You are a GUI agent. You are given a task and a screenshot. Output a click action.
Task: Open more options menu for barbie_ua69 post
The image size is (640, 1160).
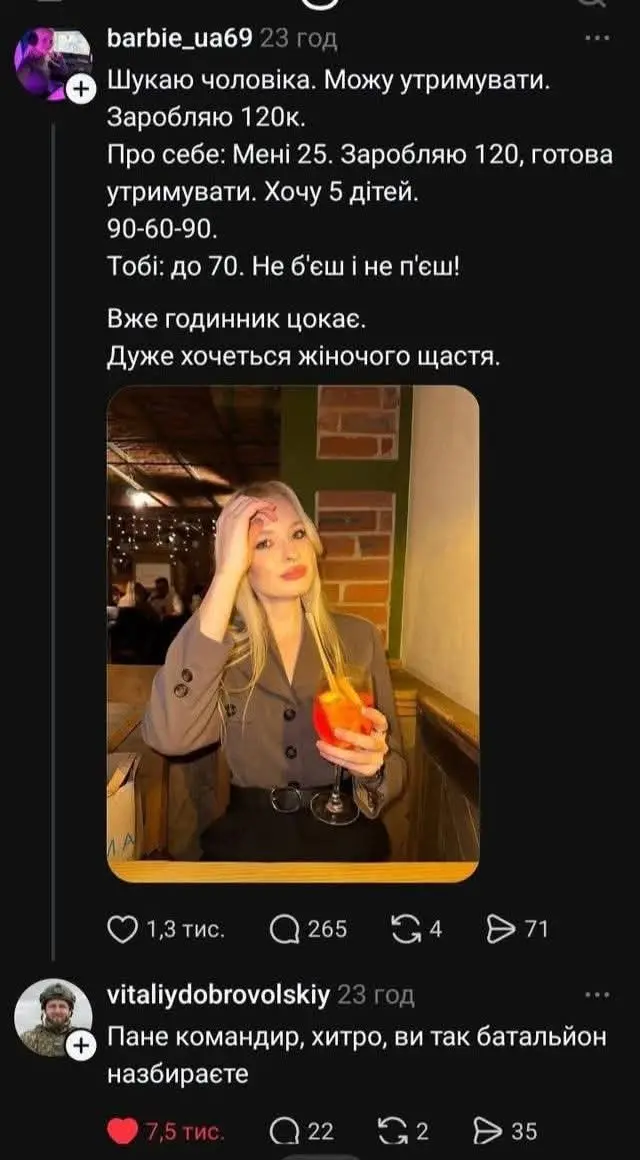tap(597, 39)
